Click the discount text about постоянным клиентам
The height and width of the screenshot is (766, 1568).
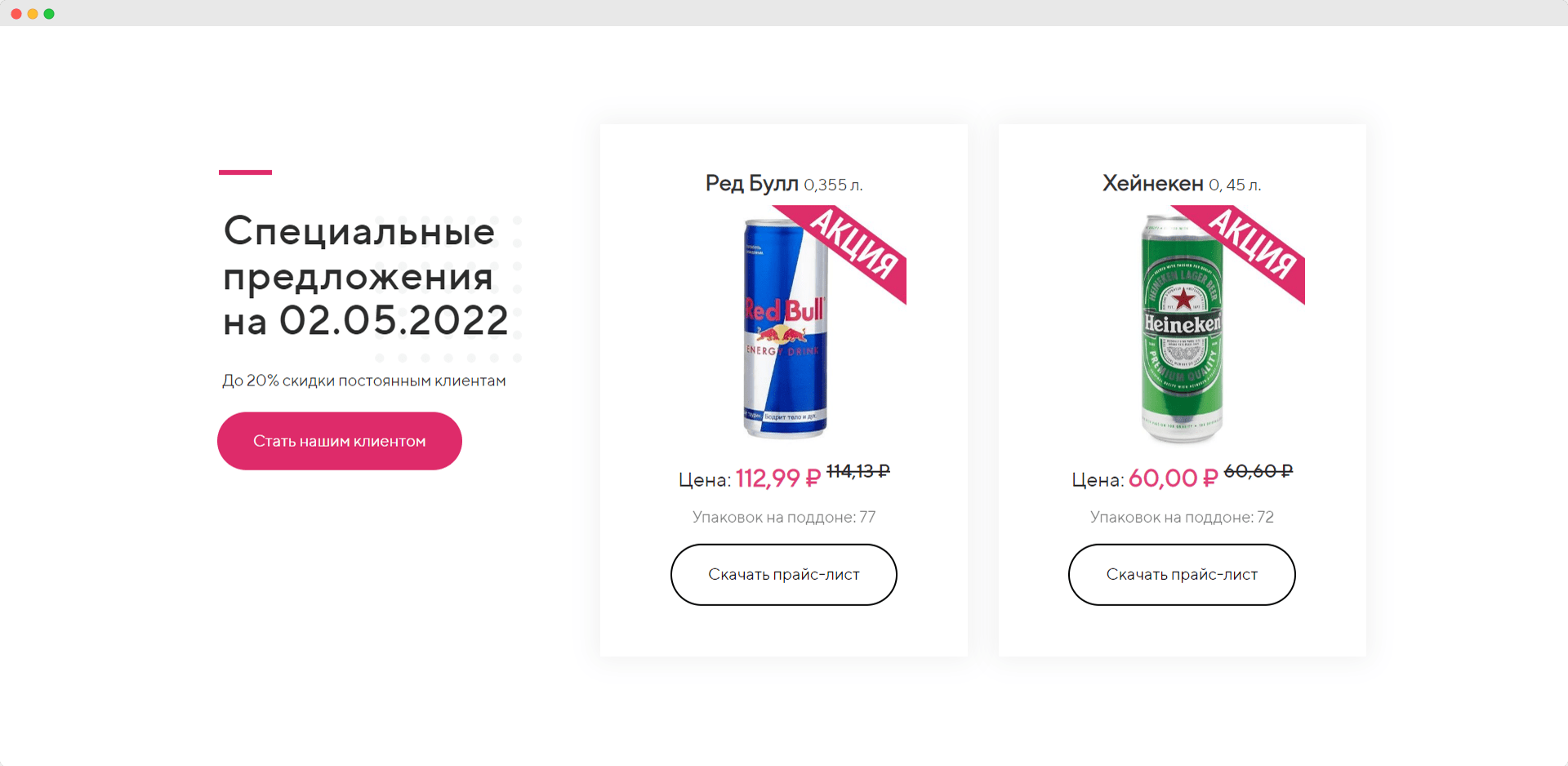(364, 381)
